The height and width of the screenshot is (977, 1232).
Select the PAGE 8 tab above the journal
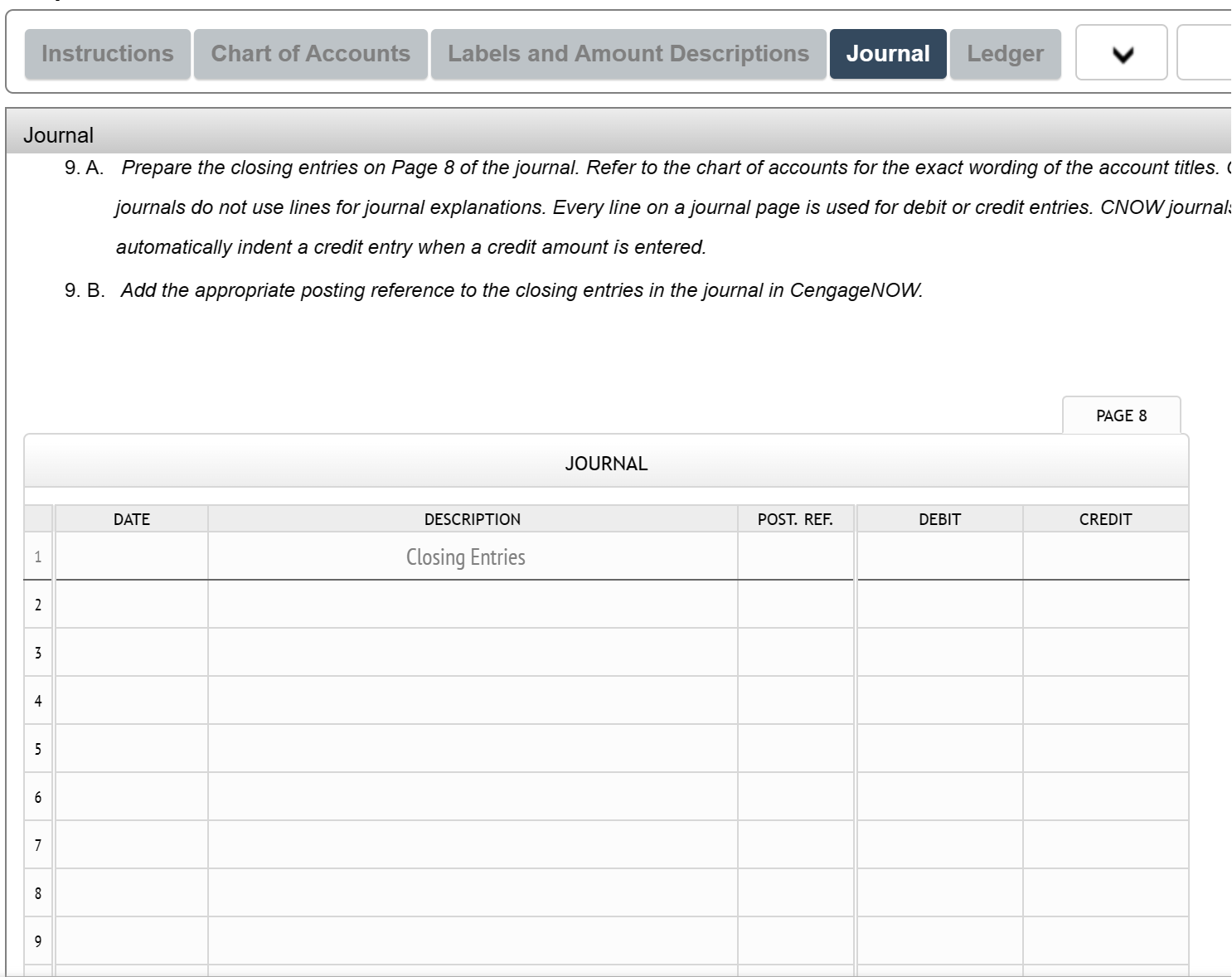pos(1122,415)
